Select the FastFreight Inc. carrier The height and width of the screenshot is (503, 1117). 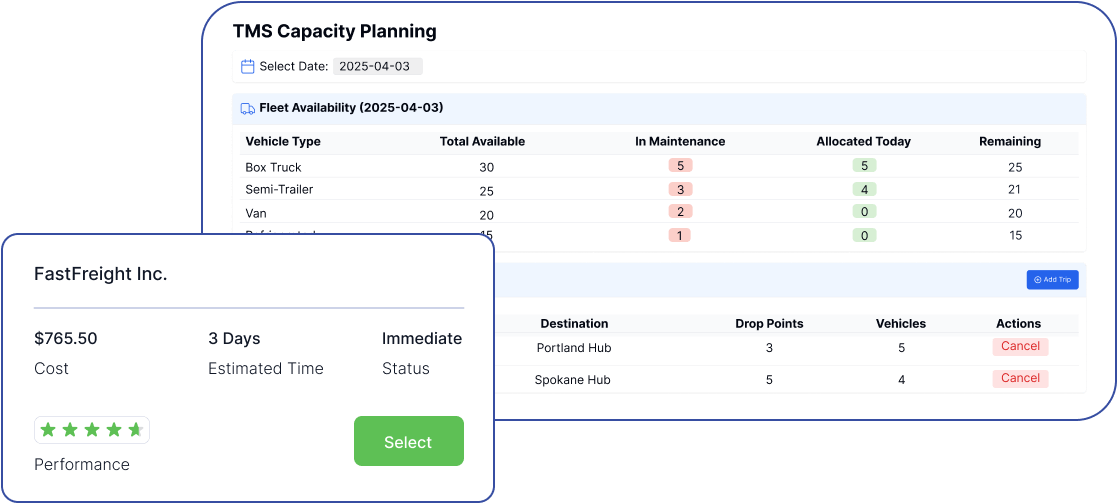409,442
